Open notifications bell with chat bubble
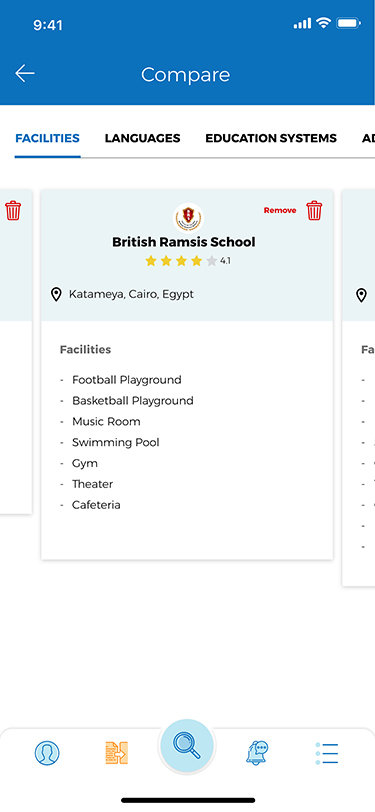 coord(257,752)
